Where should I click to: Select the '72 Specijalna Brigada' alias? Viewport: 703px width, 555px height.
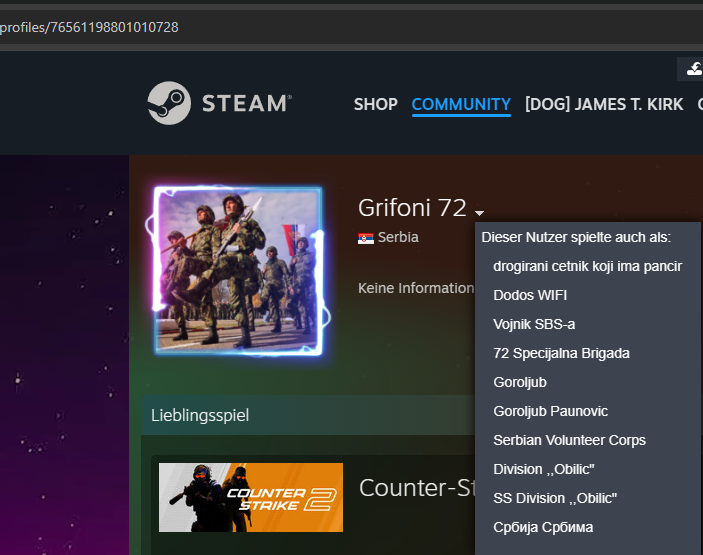(561, 353)
